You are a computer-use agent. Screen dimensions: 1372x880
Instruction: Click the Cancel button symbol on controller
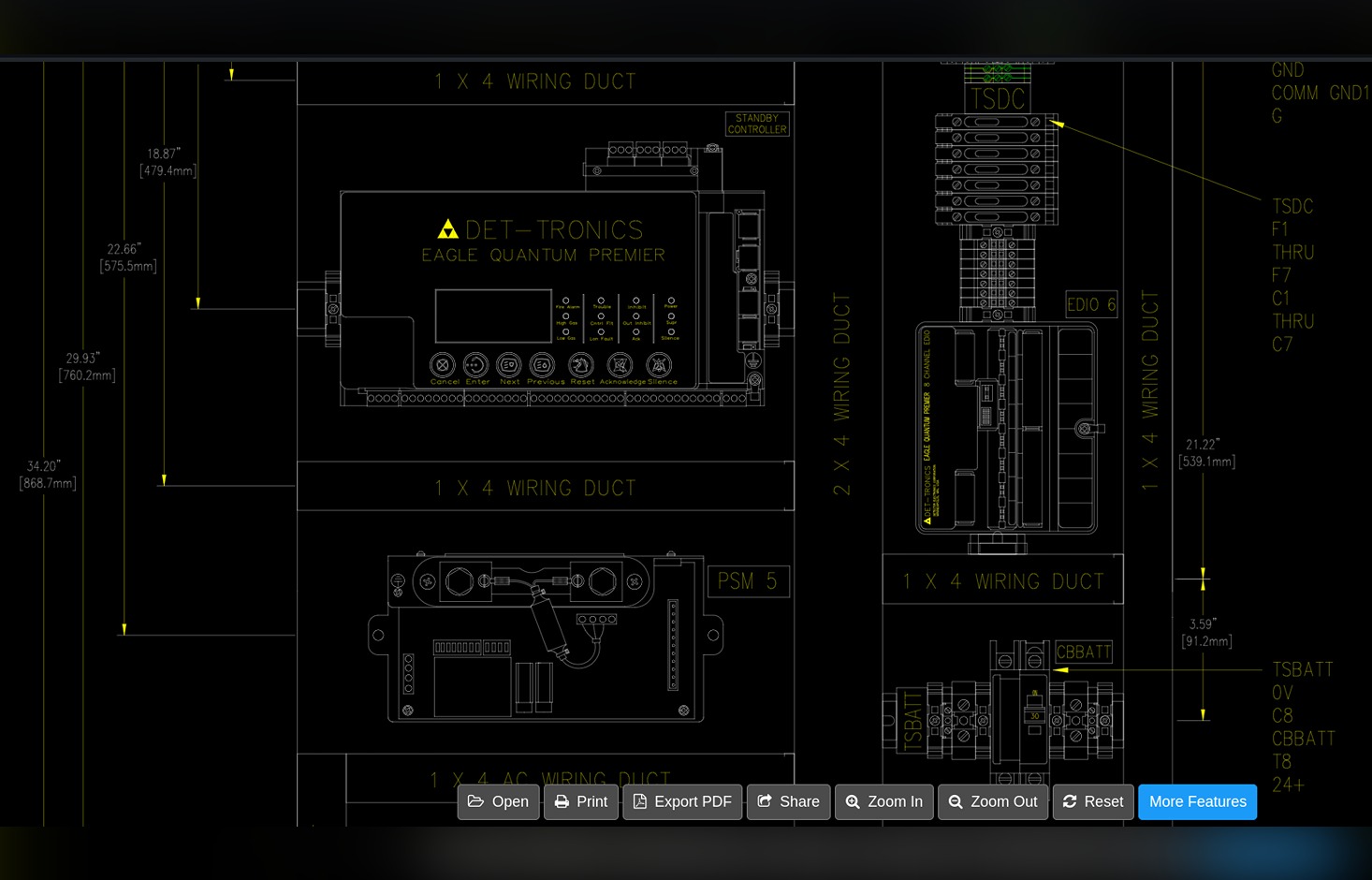[x=443, y=365]
